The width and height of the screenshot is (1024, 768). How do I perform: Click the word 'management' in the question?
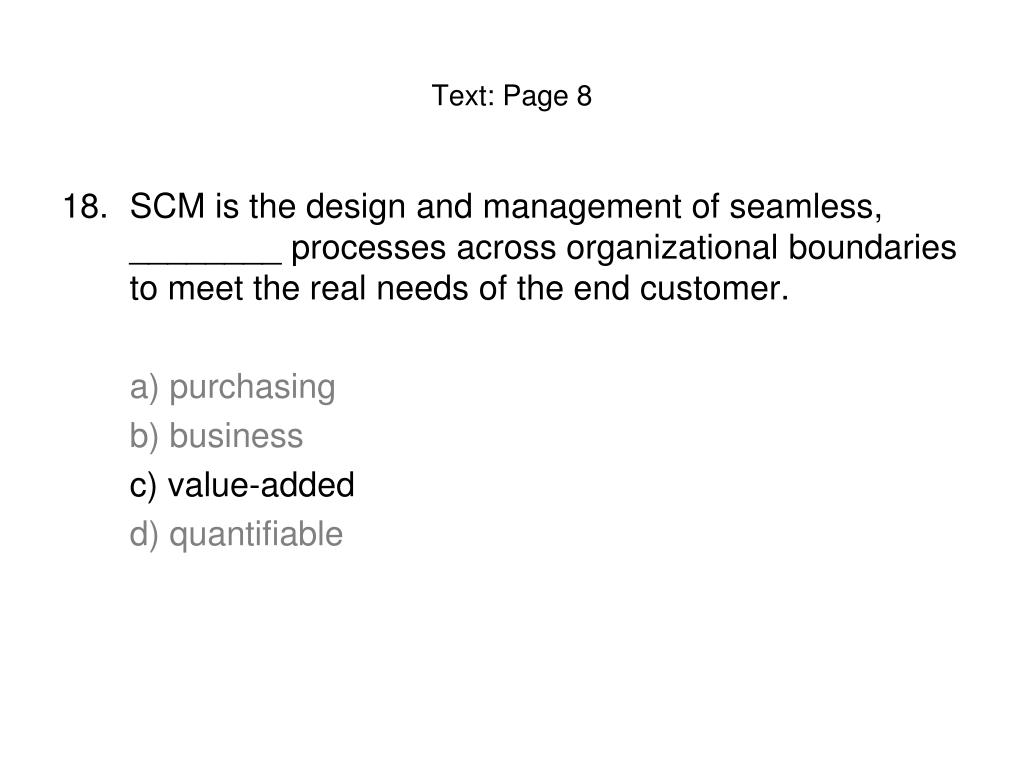[x=582, y=208]
